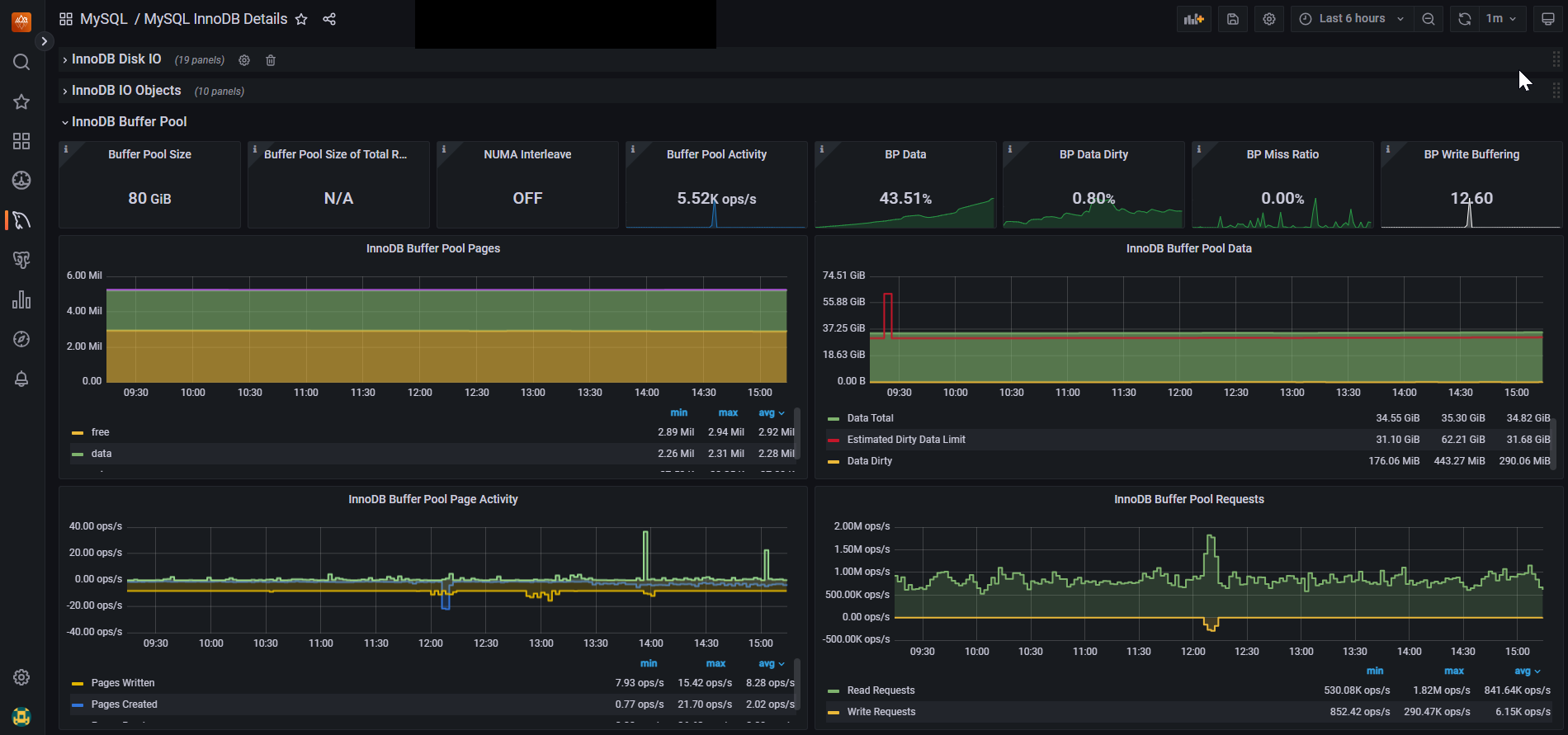Click the MySQL breadcrumb link
Image resolution: width=1568 pixels, height=735 pixels.
104,19
